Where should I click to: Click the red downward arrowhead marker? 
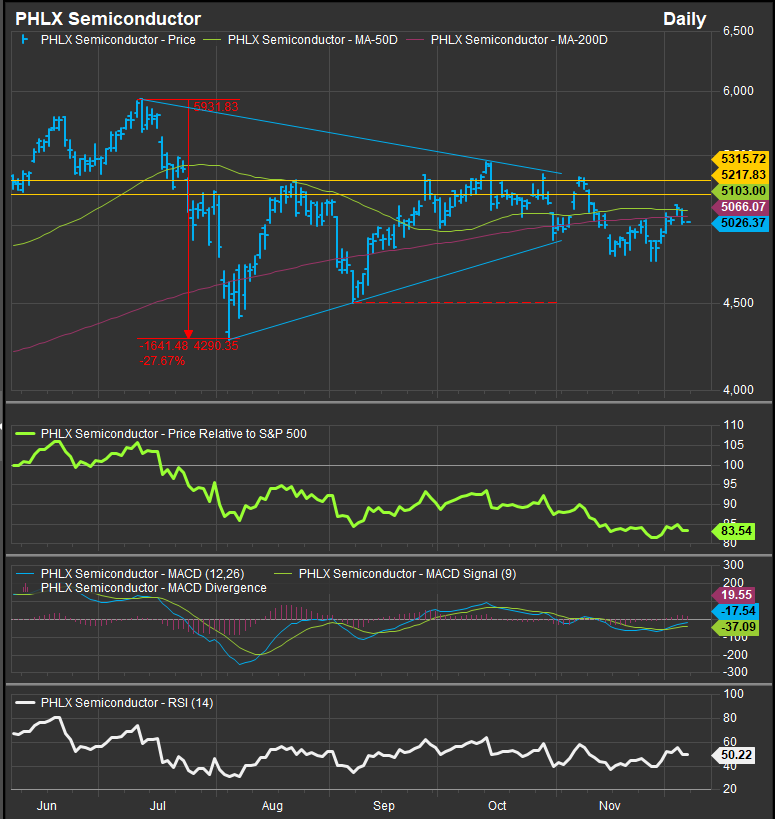pos(189,334)
